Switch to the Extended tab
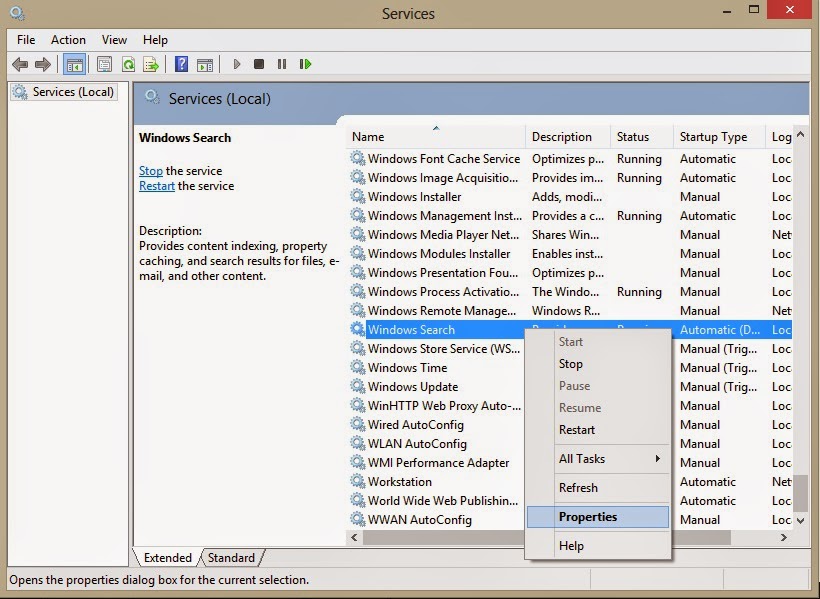This screenshot has height=599, width=820. 167,558
